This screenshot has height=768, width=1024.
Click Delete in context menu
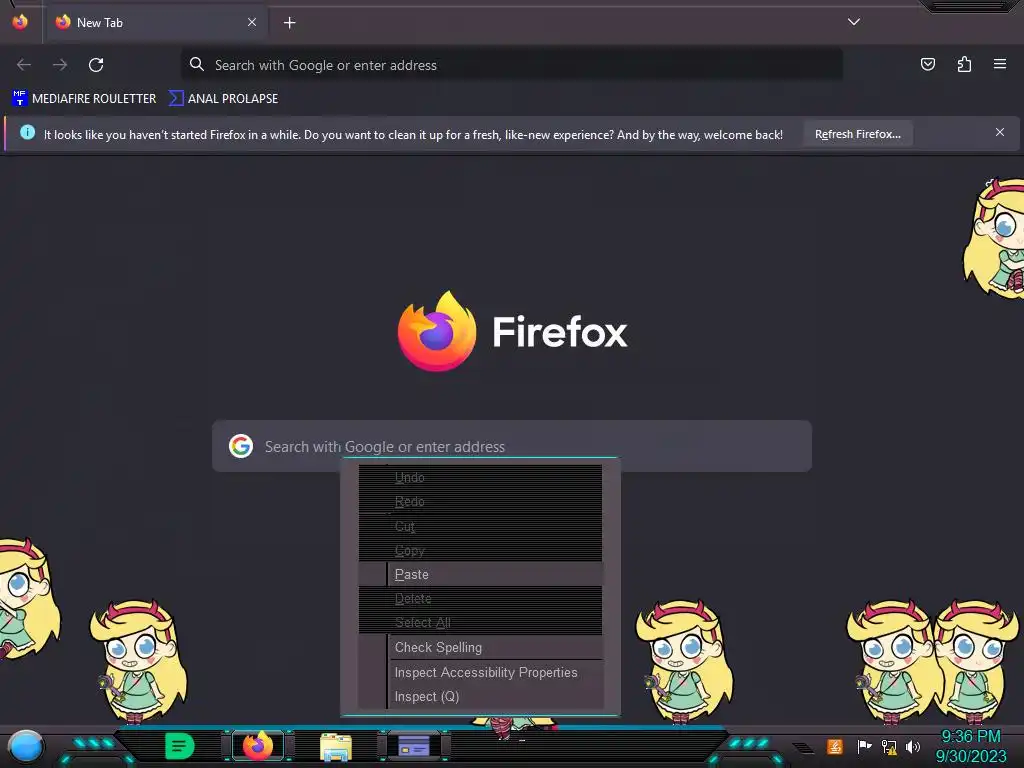coord(481,598)
